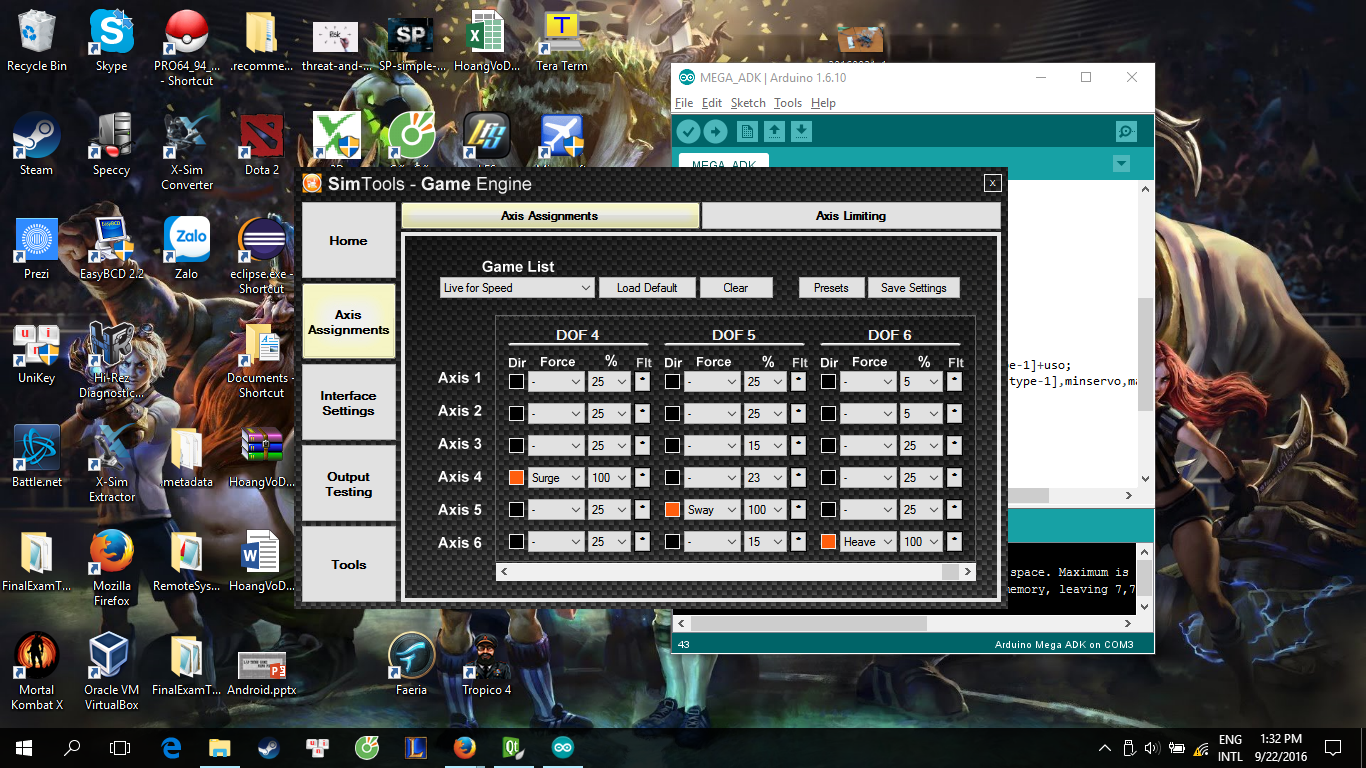Open the Presets button in SimTools
Screen dimensions: 1366x768
coord(831,288)
